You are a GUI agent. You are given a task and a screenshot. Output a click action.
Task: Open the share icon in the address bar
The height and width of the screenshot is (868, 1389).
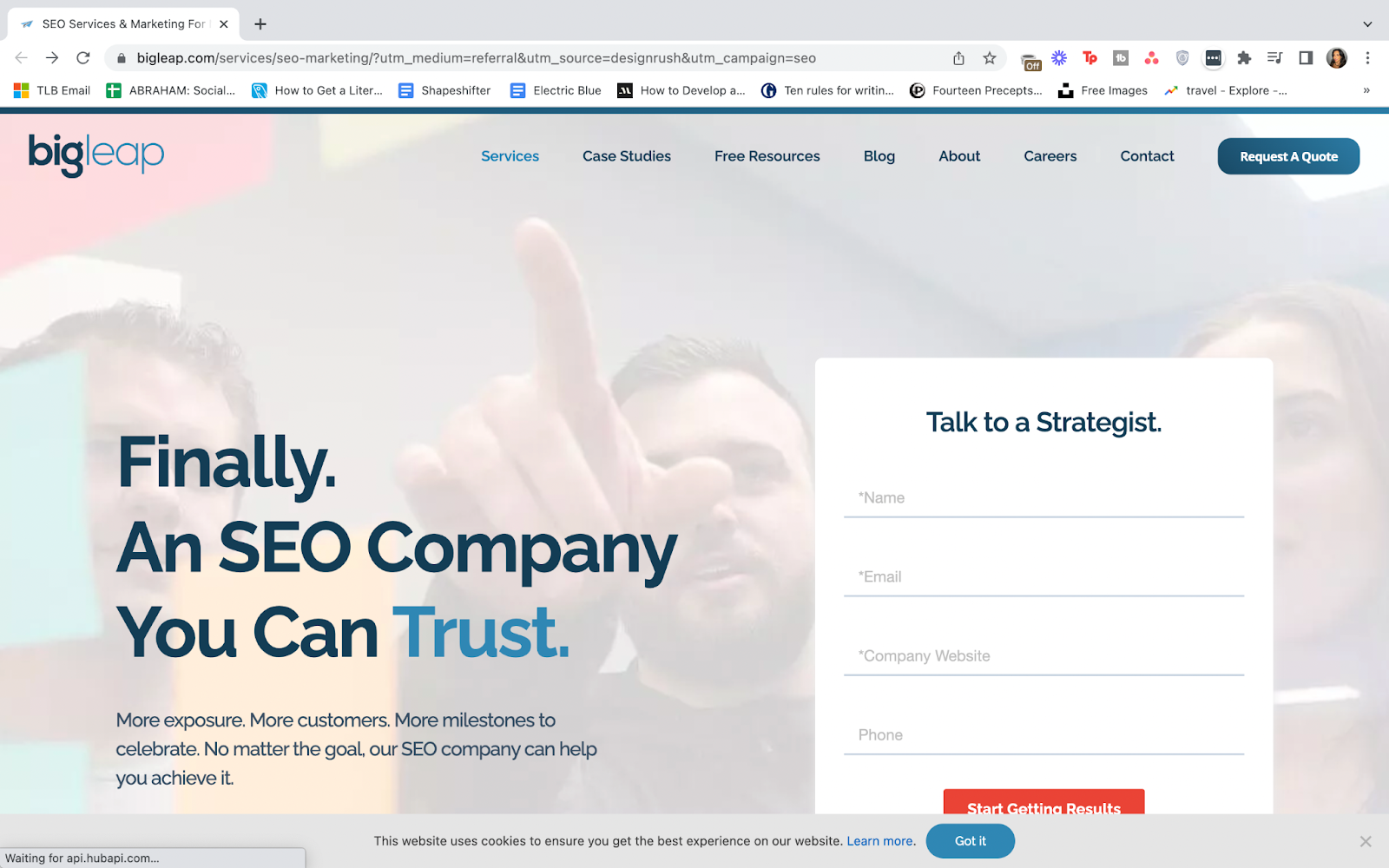click(x=958, y=58)
